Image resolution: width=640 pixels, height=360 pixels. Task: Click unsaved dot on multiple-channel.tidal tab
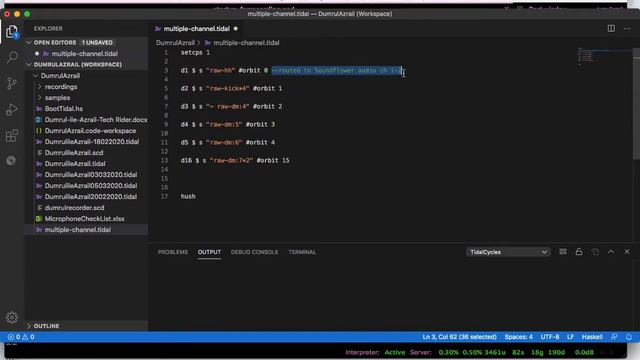click(x=236, y=29)
